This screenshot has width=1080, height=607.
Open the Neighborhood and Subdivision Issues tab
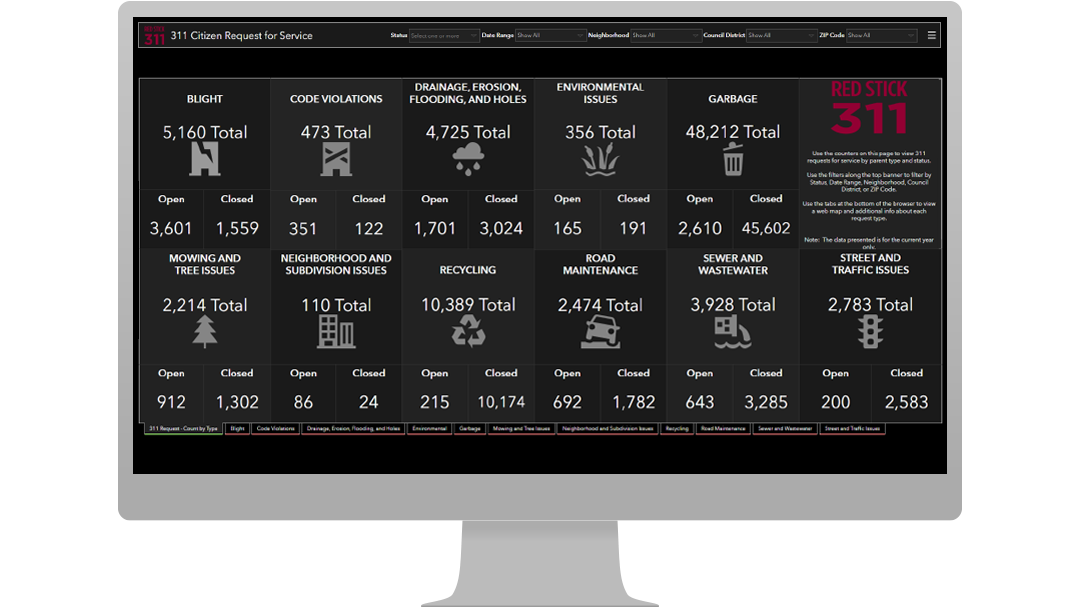coord(608,429)
